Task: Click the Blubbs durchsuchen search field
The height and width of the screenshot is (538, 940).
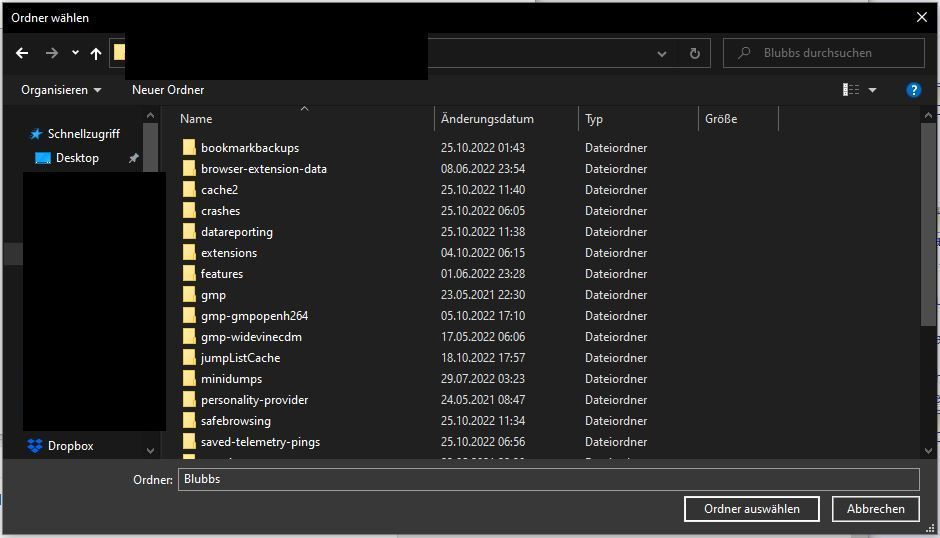Action: [x=824, y=53]
